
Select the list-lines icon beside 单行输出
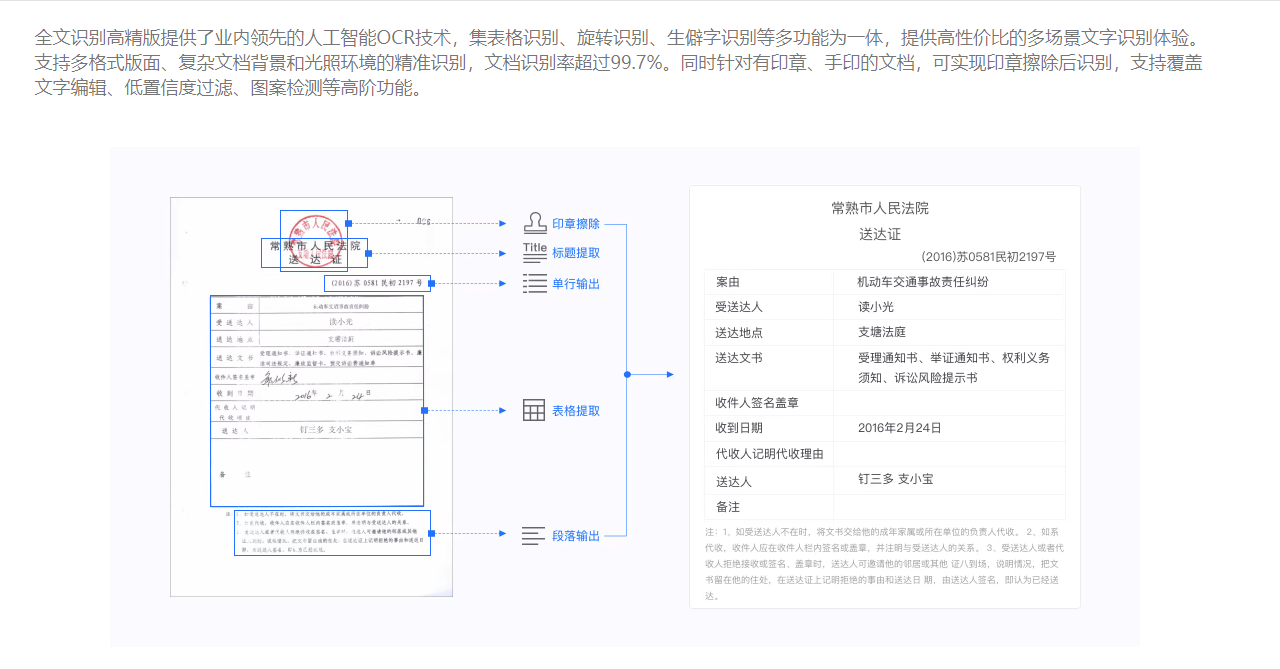click(x=535, y=283)
